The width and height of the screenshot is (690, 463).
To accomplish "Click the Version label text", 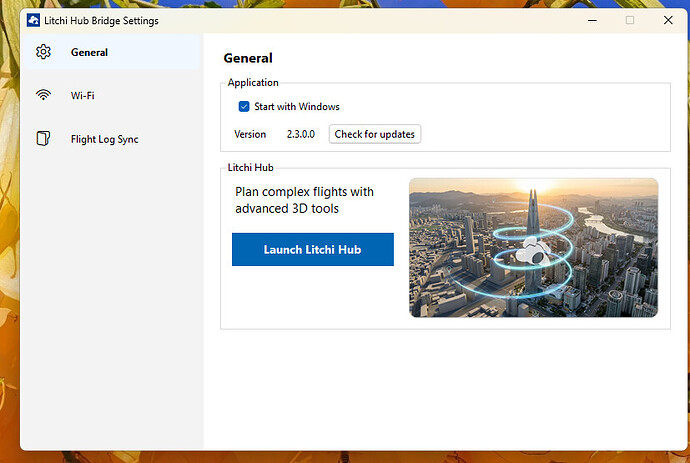I will point(250,134).
